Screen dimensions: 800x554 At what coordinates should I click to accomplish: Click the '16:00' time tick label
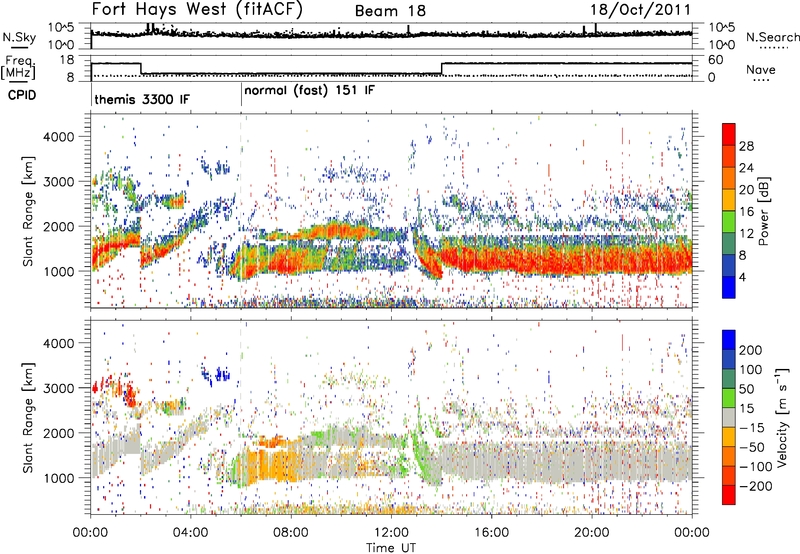[491, 533]
